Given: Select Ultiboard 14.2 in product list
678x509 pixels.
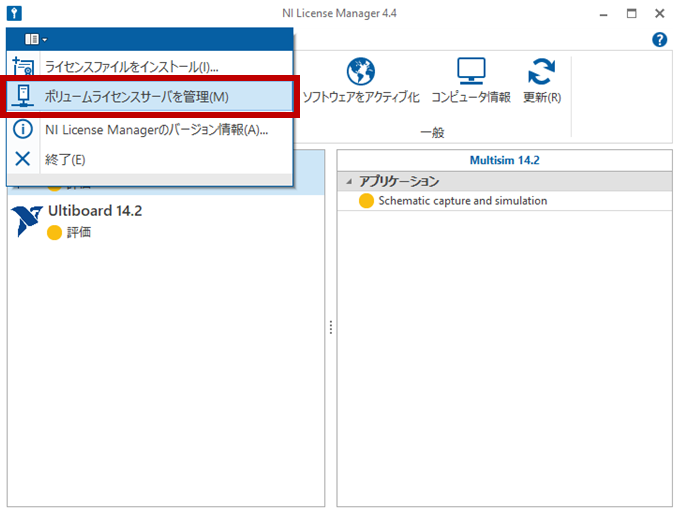Looking at the screenshot, I should [x=166, y=221].
